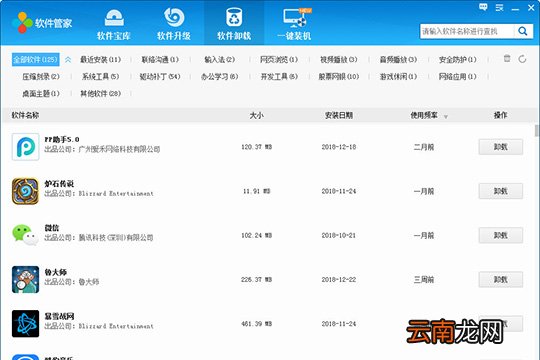The width and height of the screenshot is (540, 360).
Task: Filter by 桌面主题(1)
Action: (41, 93)
